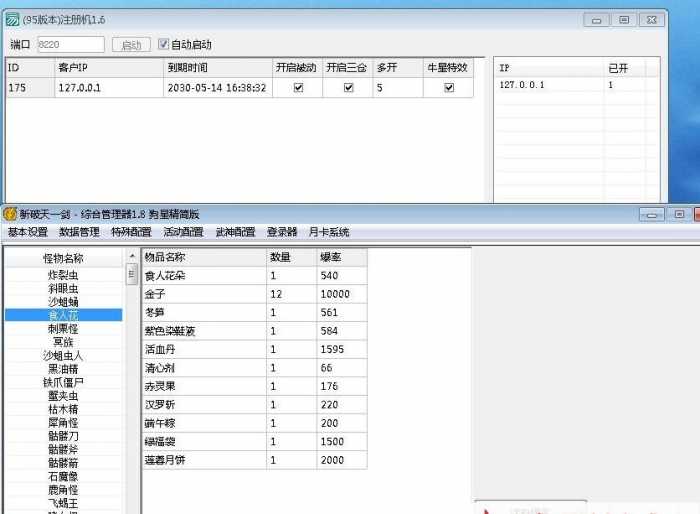Open the 武神配置 menu

(x=235, y=232)
